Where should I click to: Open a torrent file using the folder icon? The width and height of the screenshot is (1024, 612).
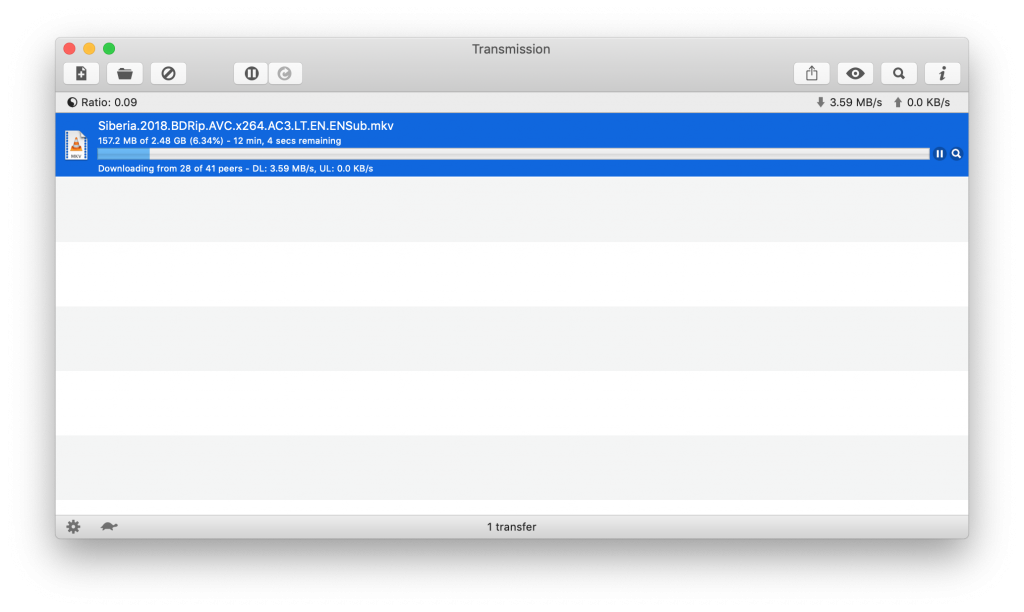point(125,73)
